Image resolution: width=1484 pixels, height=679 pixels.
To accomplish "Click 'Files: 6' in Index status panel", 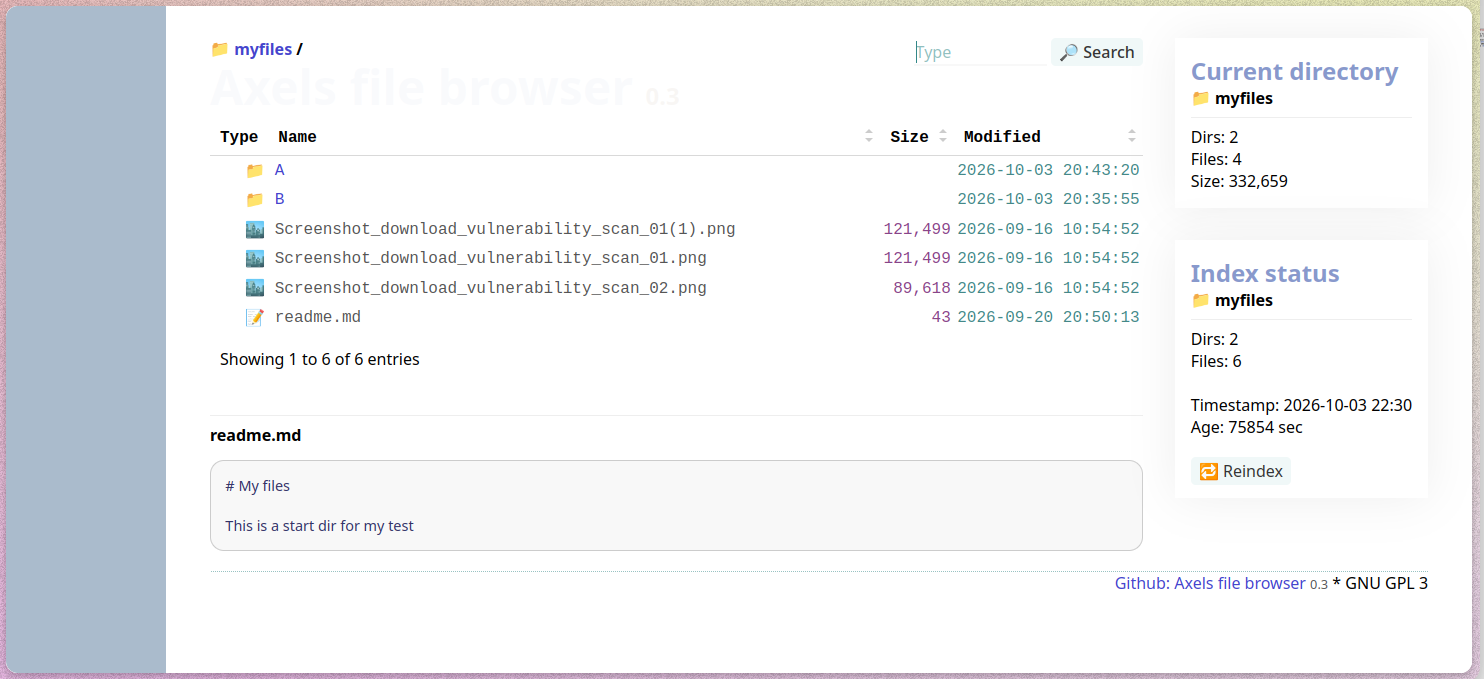I will point(1216,362).
